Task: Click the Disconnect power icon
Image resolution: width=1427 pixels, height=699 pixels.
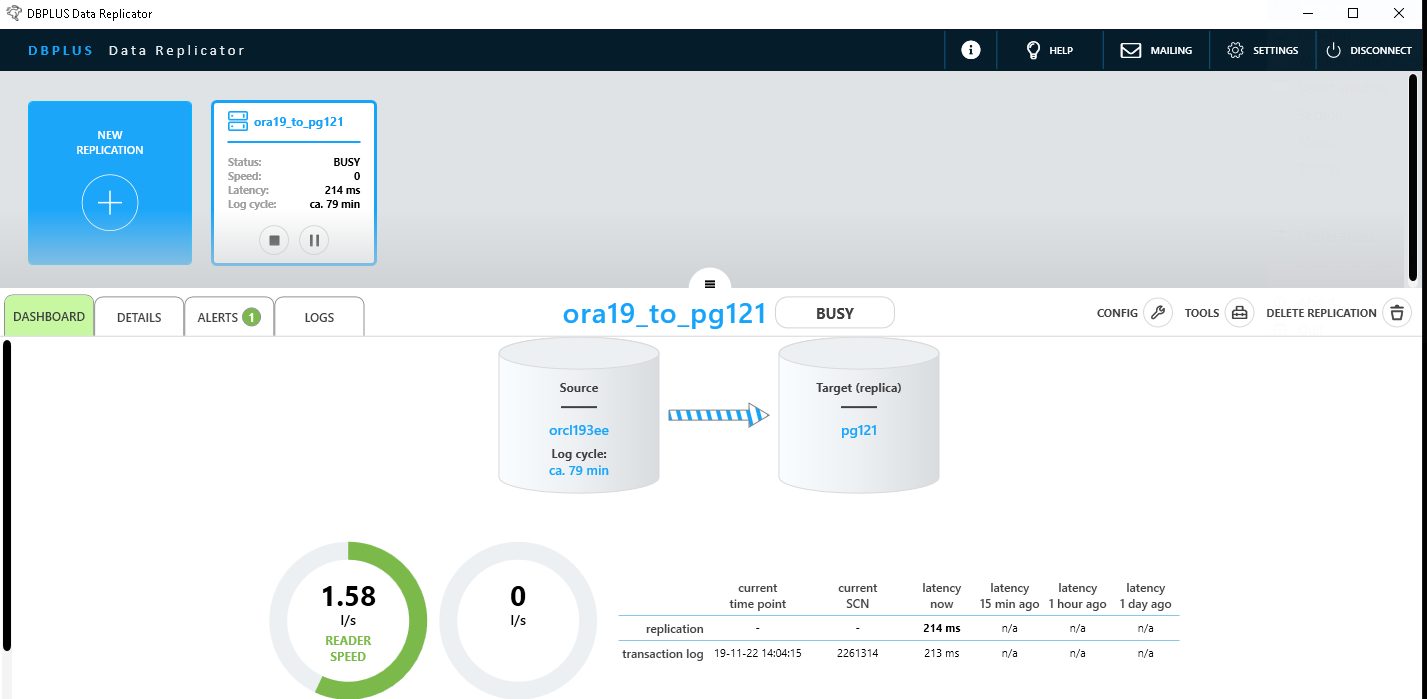Action: 1333,50
